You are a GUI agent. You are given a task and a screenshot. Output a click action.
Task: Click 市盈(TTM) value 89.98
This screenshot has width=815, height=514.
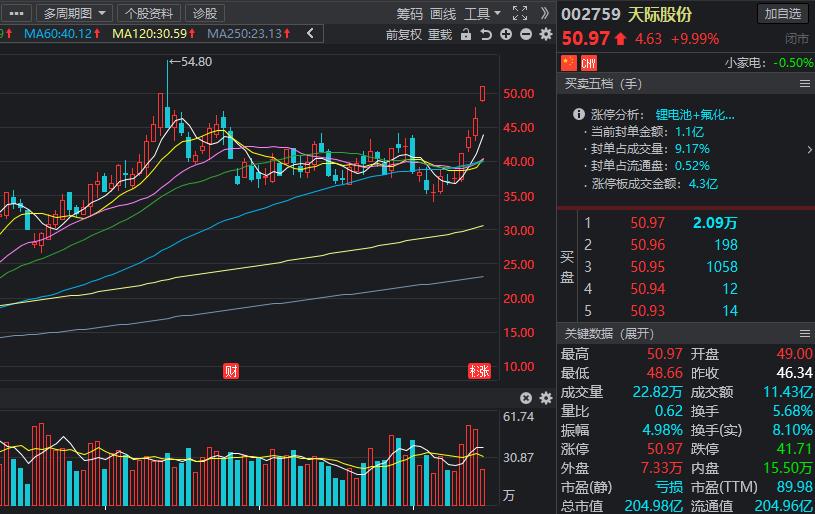tap(795, 487)
